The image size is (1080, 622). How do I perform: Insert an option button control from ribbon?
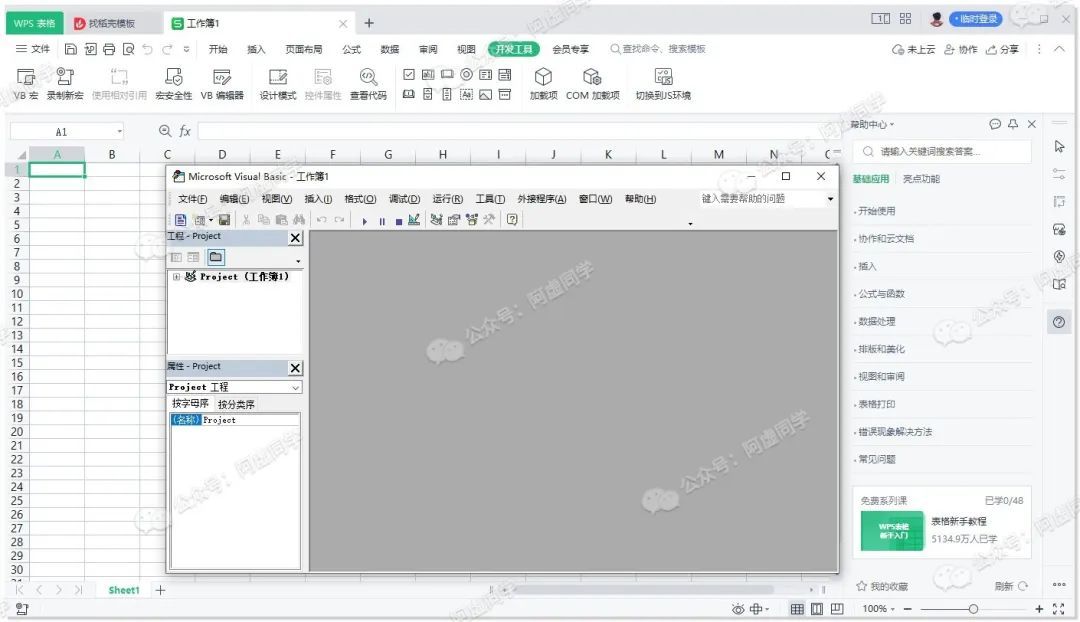pyautogui.click(x=466, y=74)
